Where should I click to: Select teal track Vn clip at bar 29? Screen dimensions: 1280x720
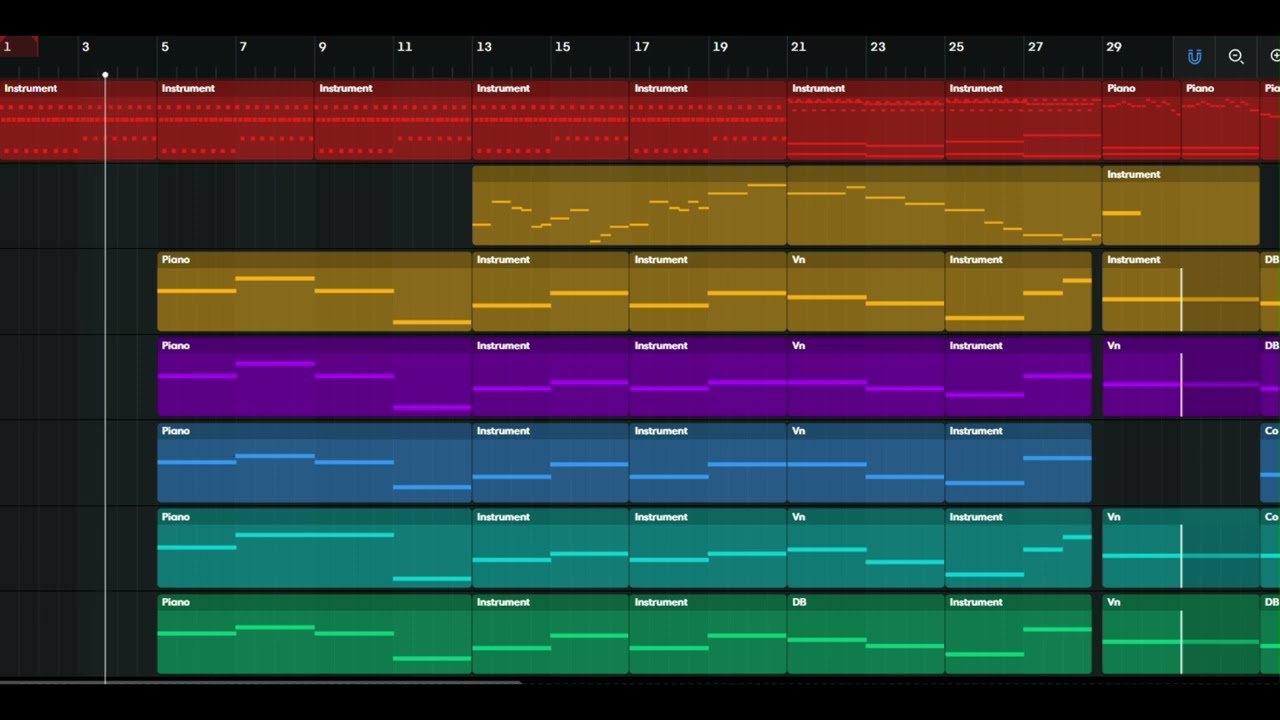(1181, 549)
